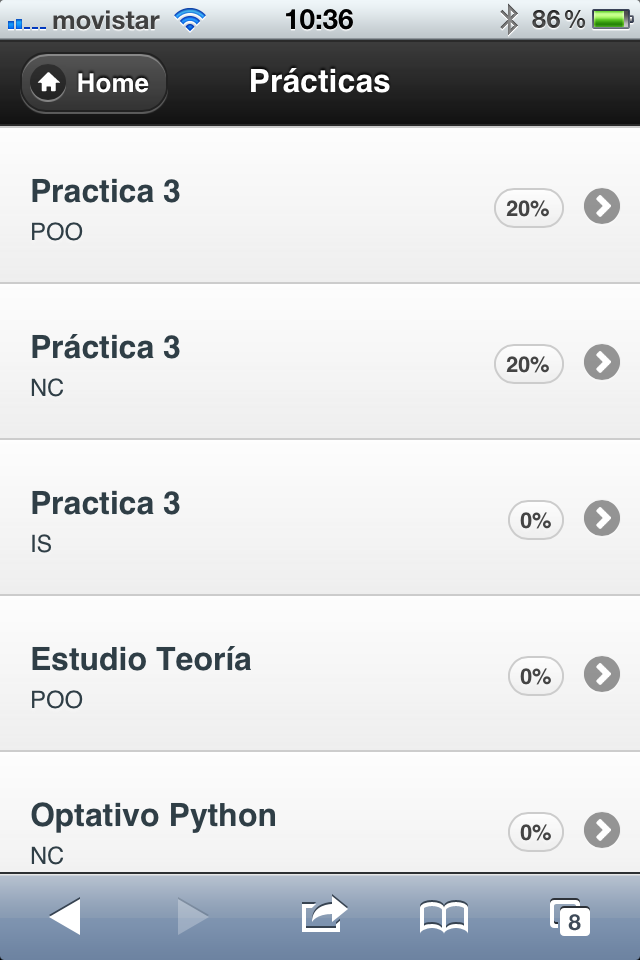Open the Practica 3 IS item

105,503
